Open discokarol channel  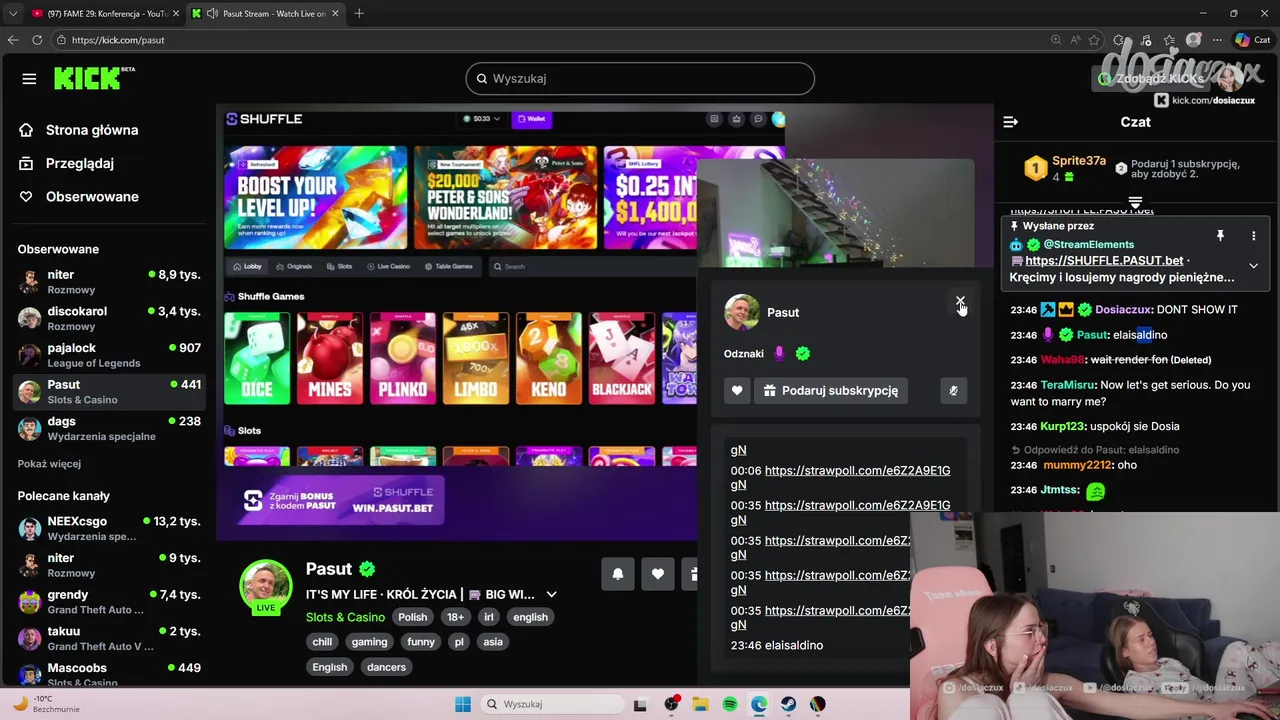click(110, 318)
